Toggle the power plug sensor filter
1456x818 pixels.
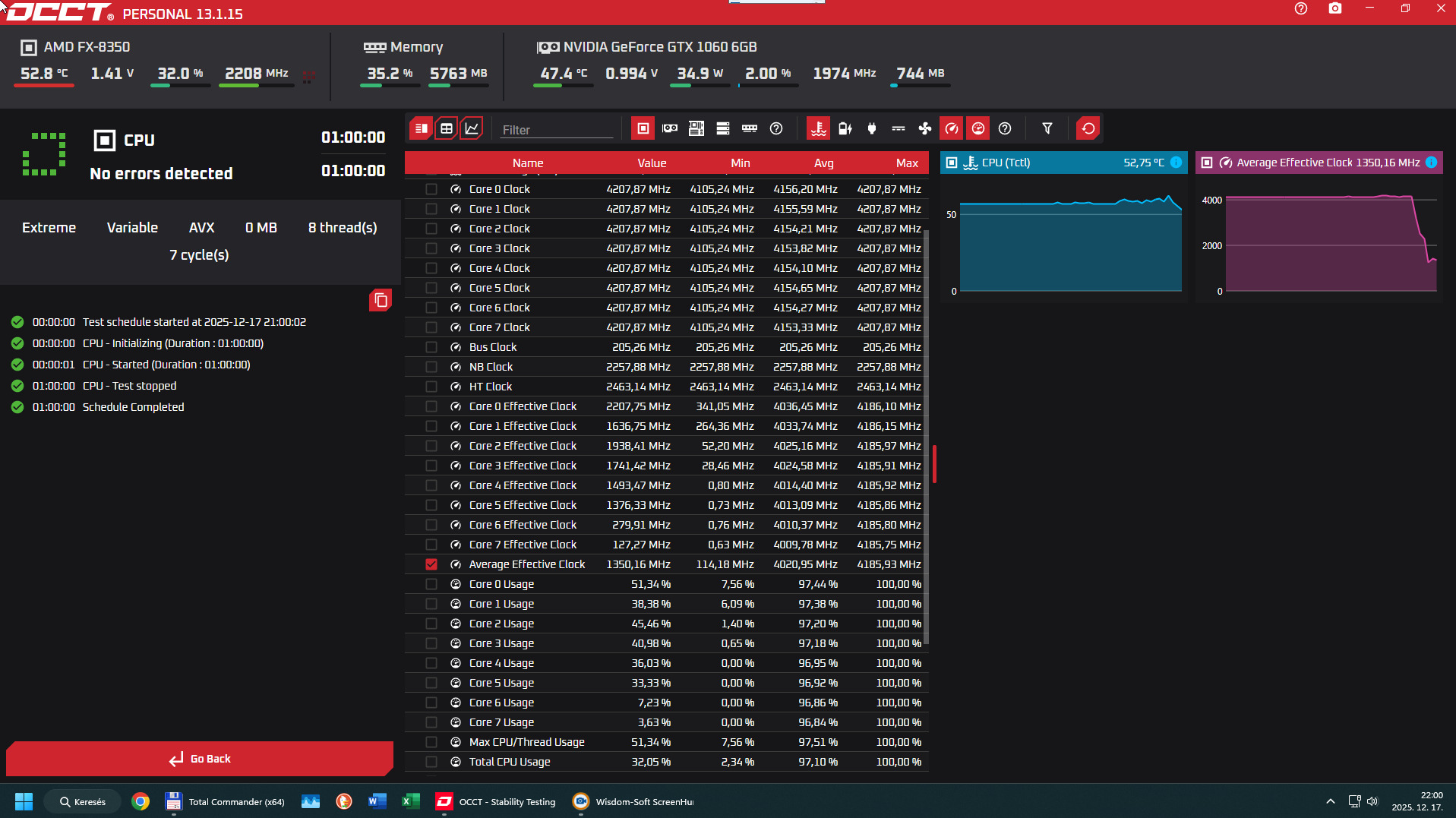[872, 128]
